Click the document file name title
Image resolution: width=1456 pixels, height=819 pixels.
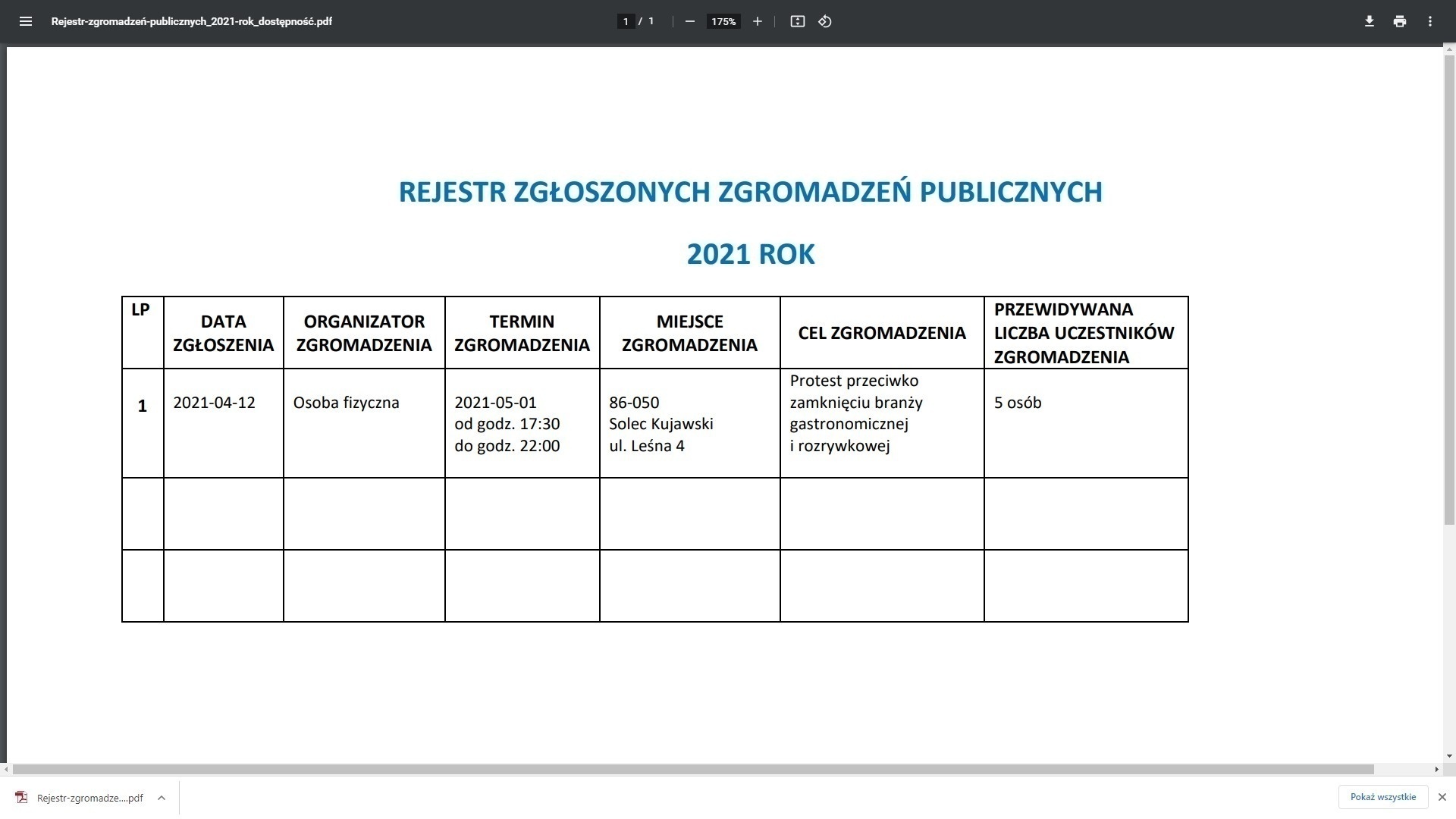(192, 21)
